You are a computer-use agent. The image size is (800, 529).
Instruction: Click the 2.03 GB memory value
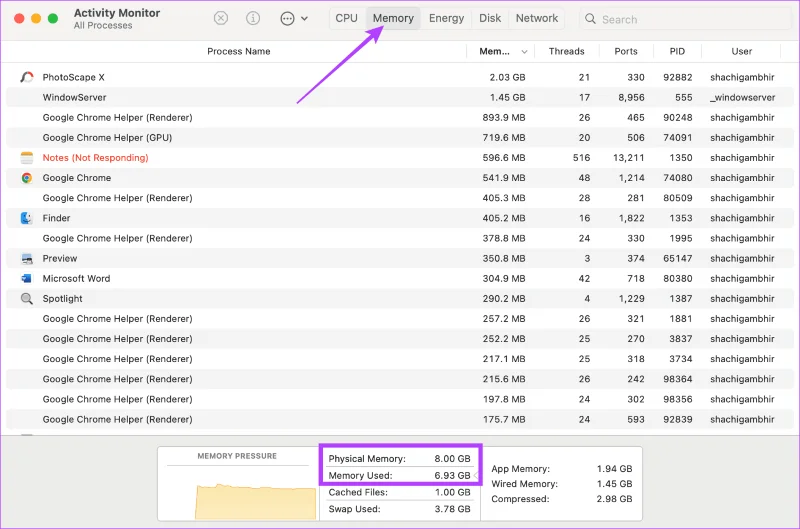coord(507,77)
